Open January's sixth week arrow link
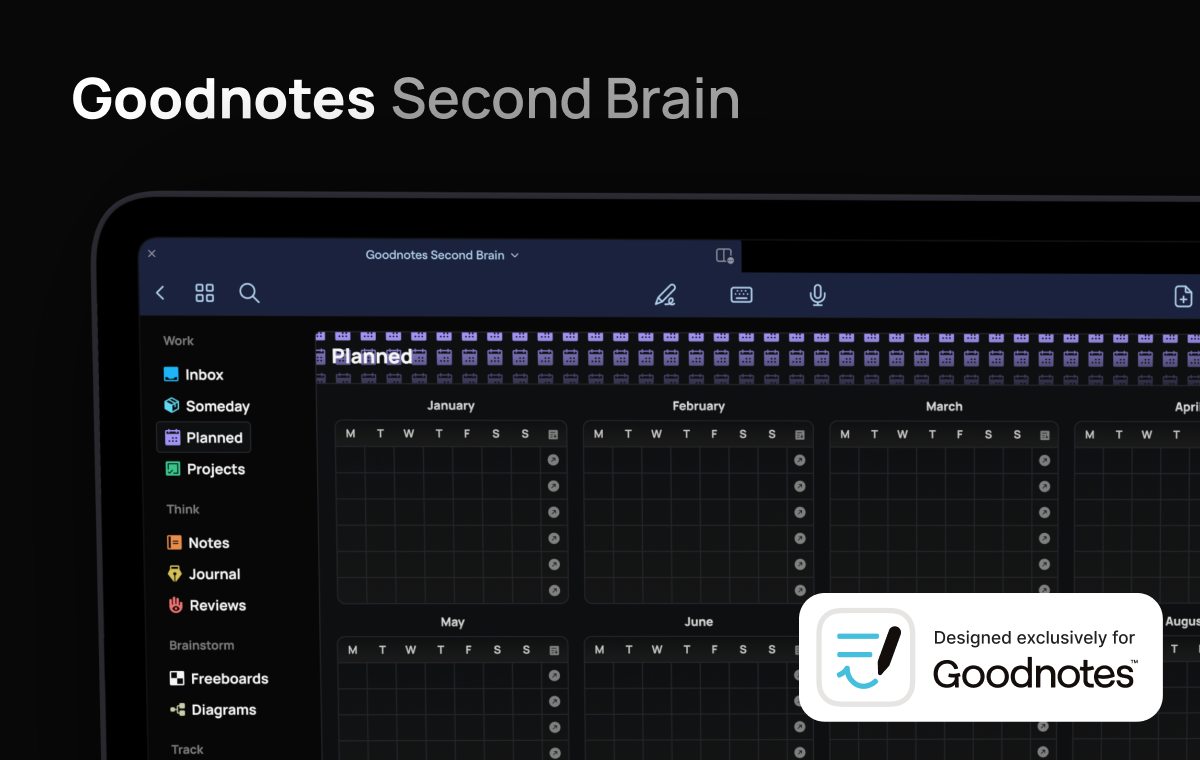Image resolution: width=1200 pixels, height=760 pixels. pos(554,591)
